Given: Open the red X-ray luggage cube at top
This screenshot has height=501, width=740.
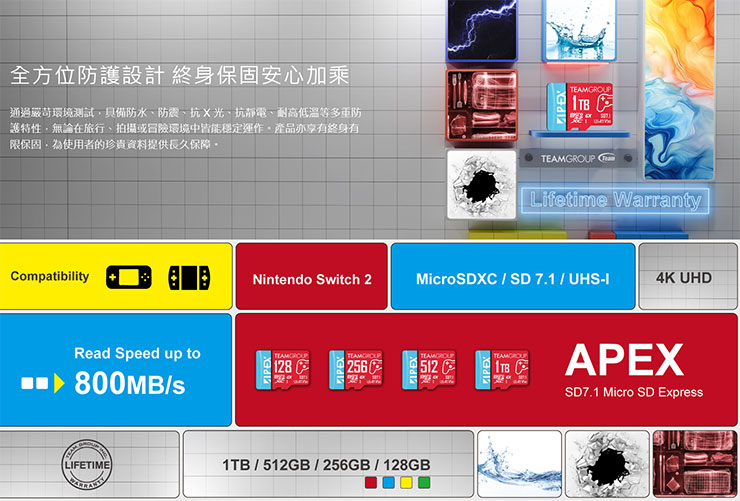Looking at the screenshot, I should pos(481,106).
